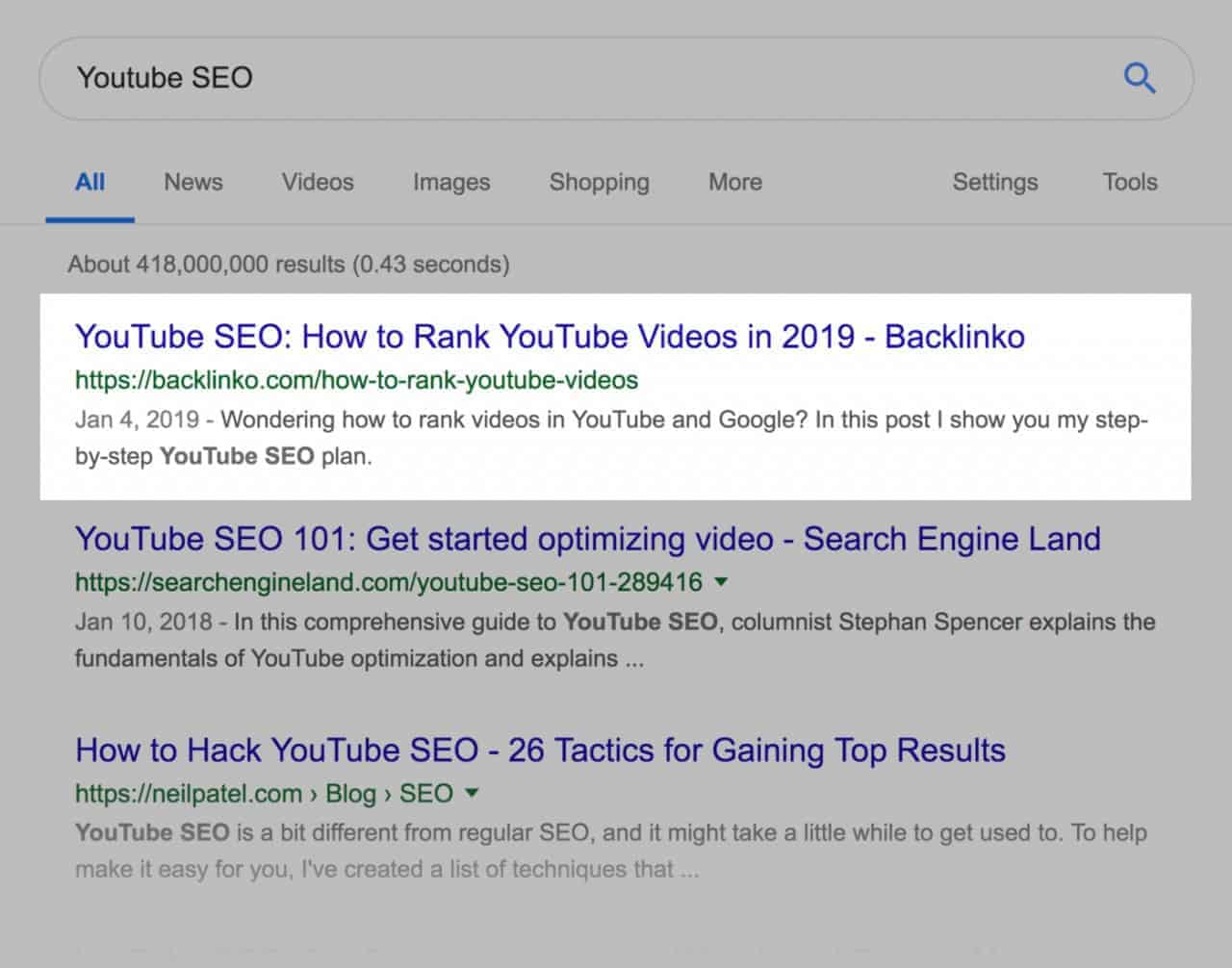Open the Shopping tab

[x=600, y=182]
